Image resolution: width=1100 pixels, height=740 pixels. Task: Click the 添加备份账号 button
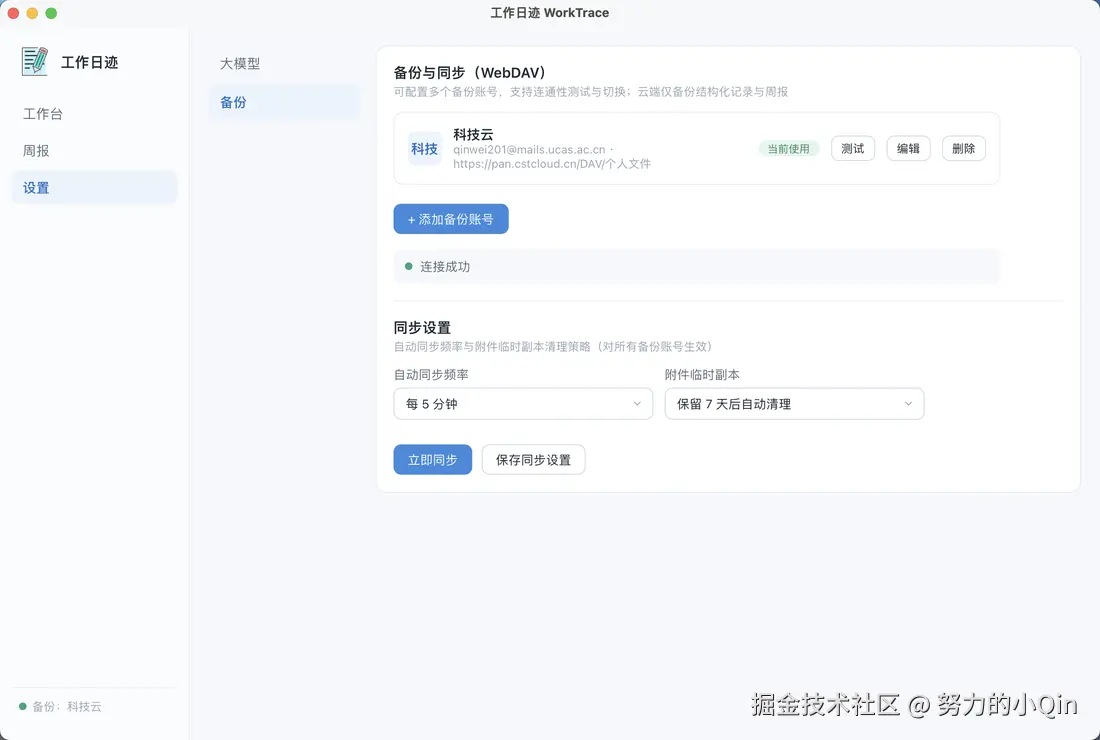[450, 219]
